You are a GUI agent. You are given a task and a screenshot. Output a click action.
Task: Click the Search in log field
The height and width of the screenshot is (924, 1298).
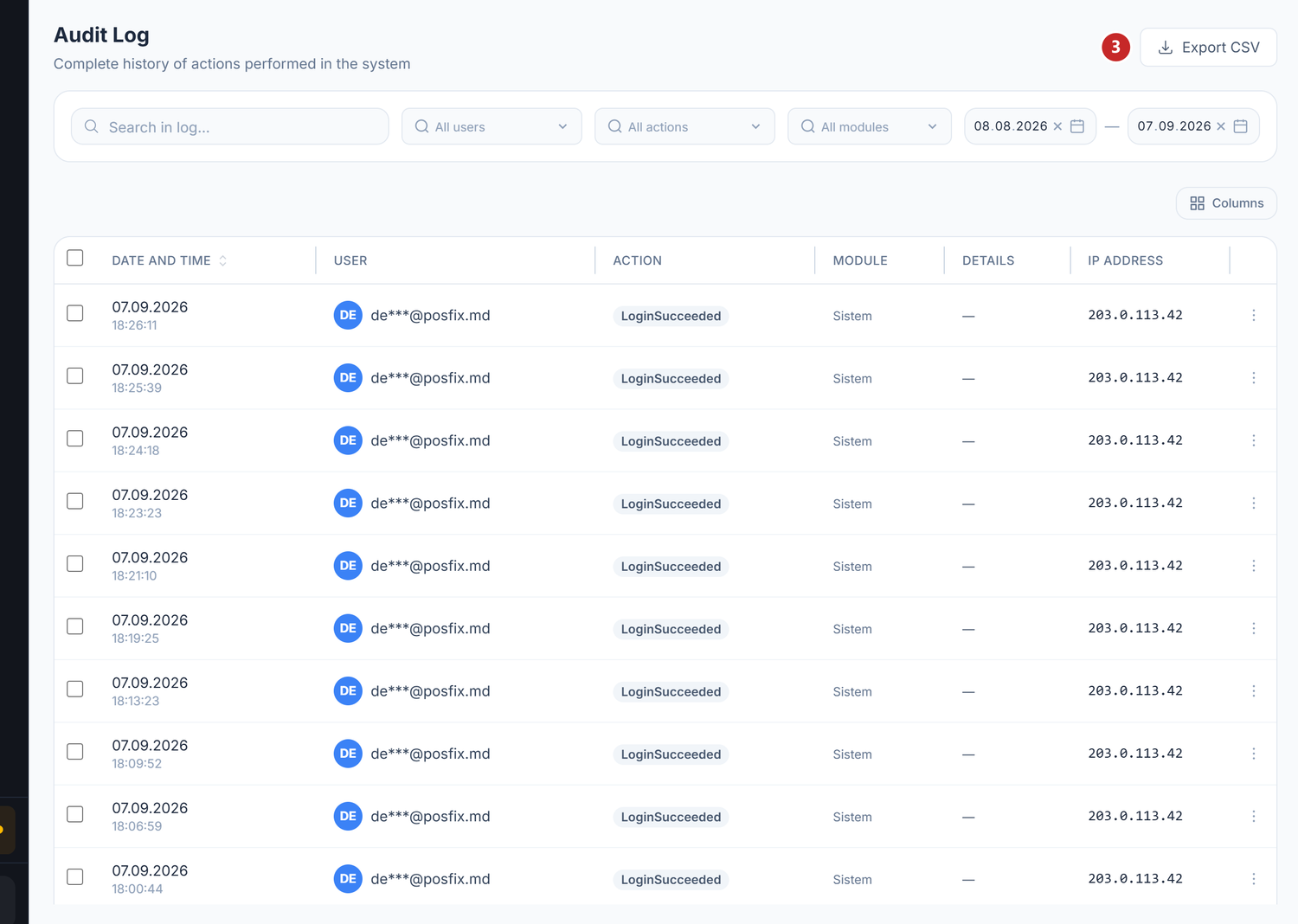click(230, 126)
